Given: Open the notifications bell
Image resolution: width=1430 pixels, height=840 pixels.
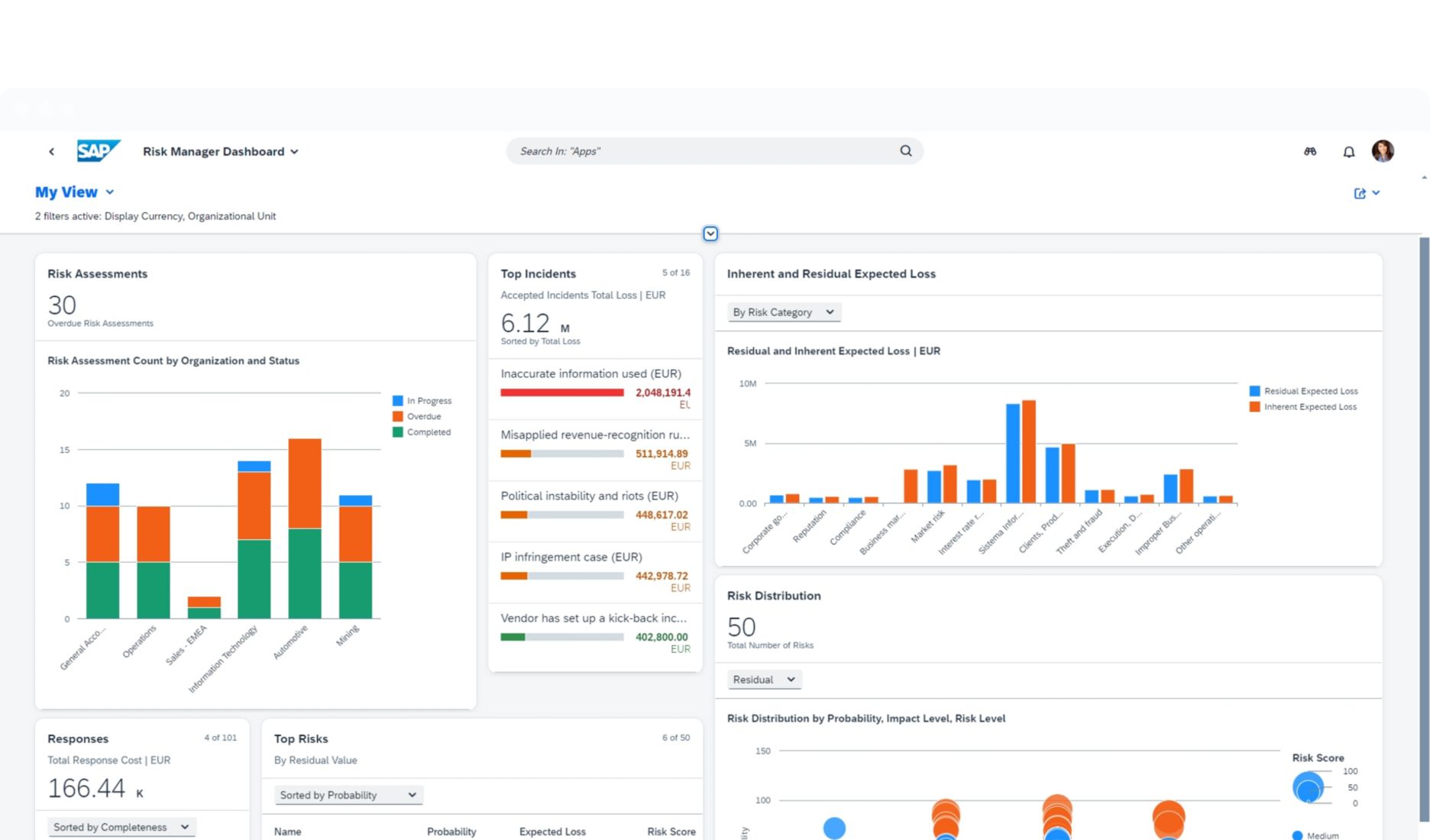Looking at the screenshot, I should pos(1348,152).
